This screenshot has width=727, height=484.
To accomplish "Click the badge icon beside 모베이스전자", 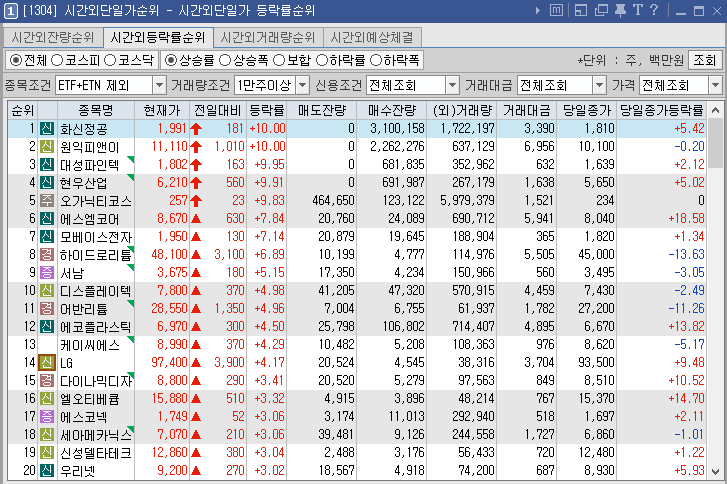I will (x=47, y=236).
